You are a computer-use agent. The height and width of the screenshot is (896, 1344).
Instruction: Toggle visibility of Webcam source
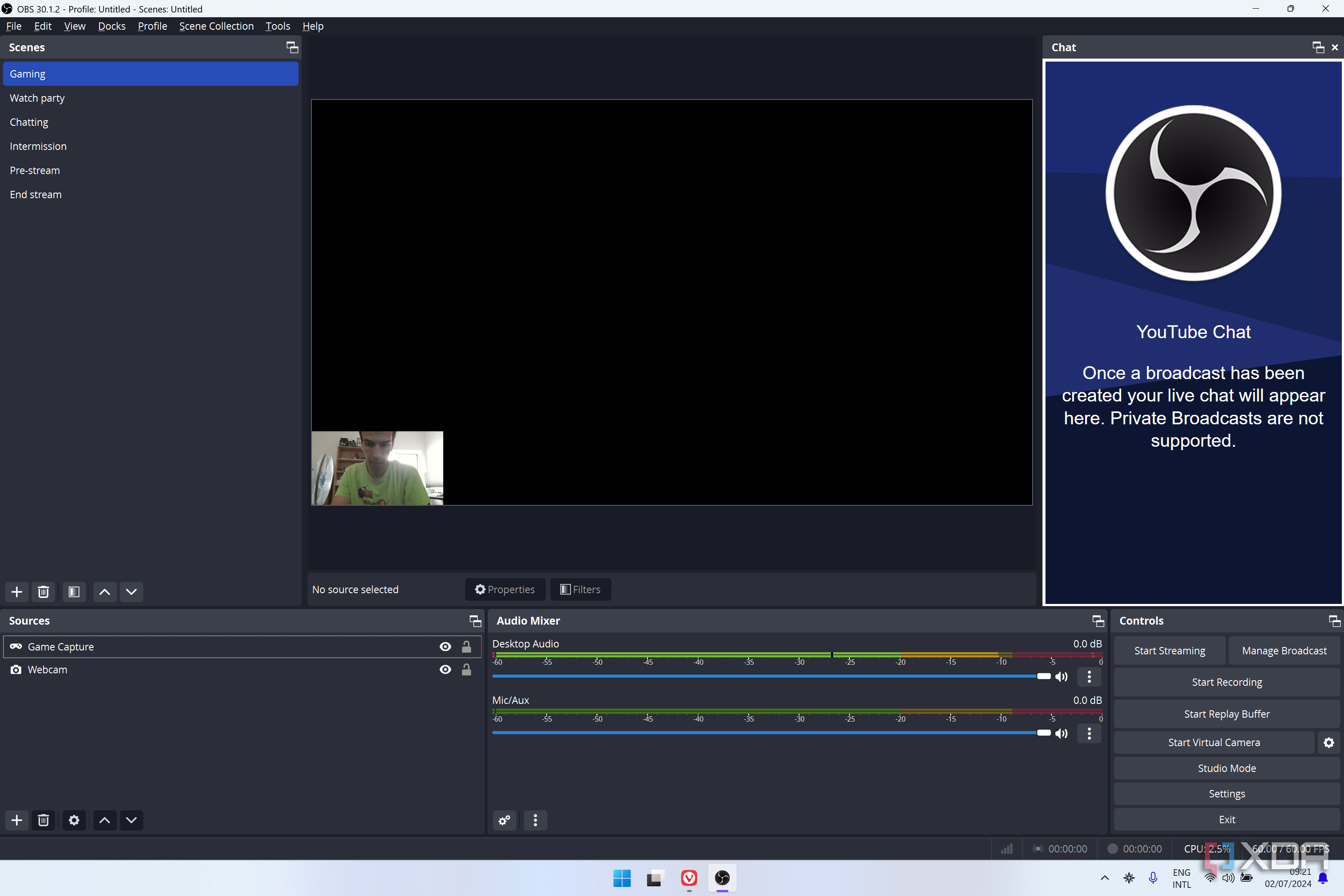pos(445,669)
